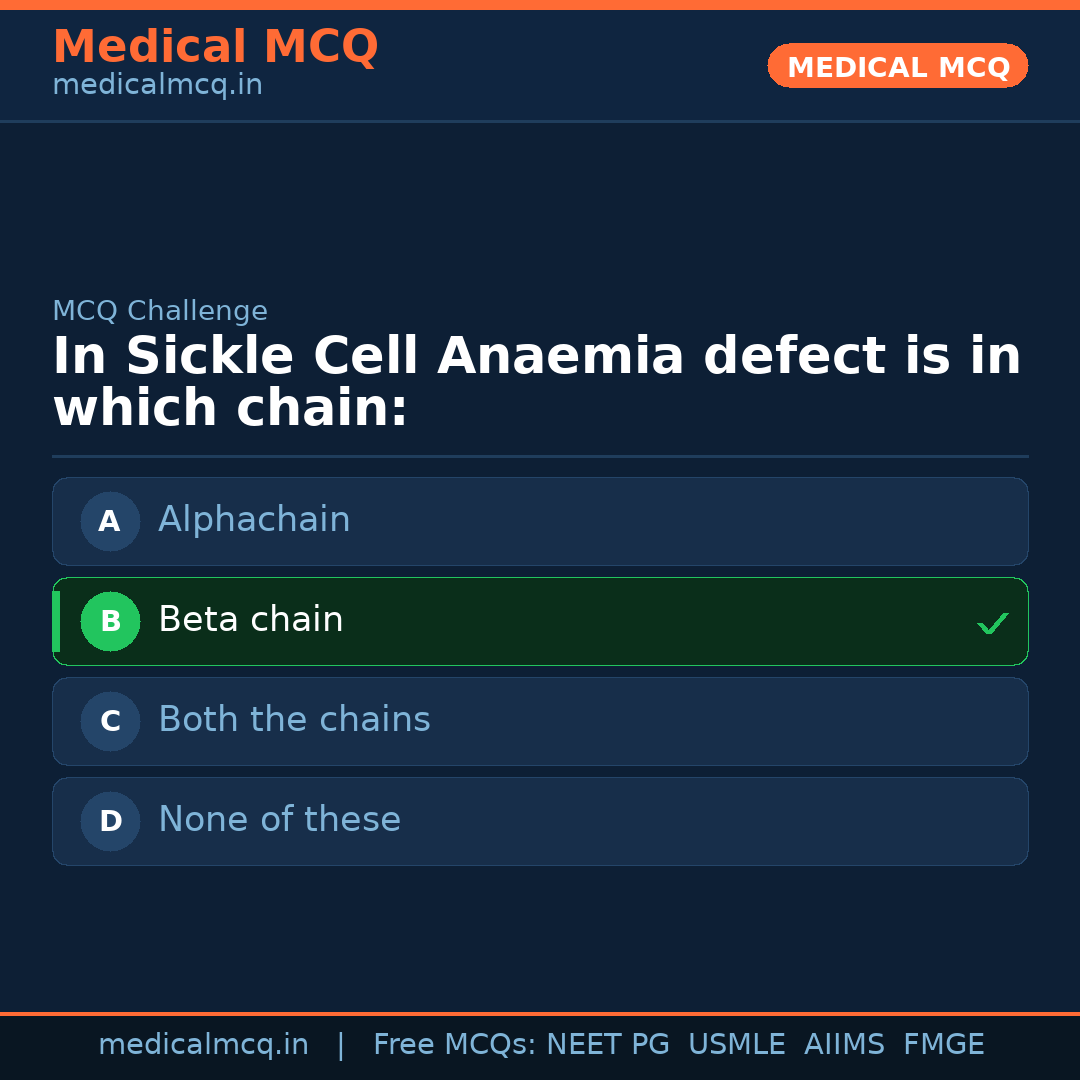Viewport: 1080px width, 1080px height.
Task: Pick the "Both the chains" answer text
Action: click(294, 720)
